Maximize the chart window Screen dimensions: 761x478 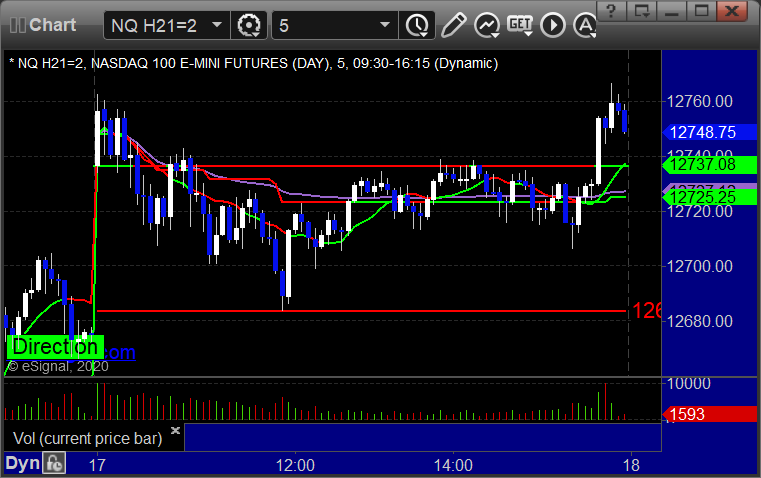701,11
